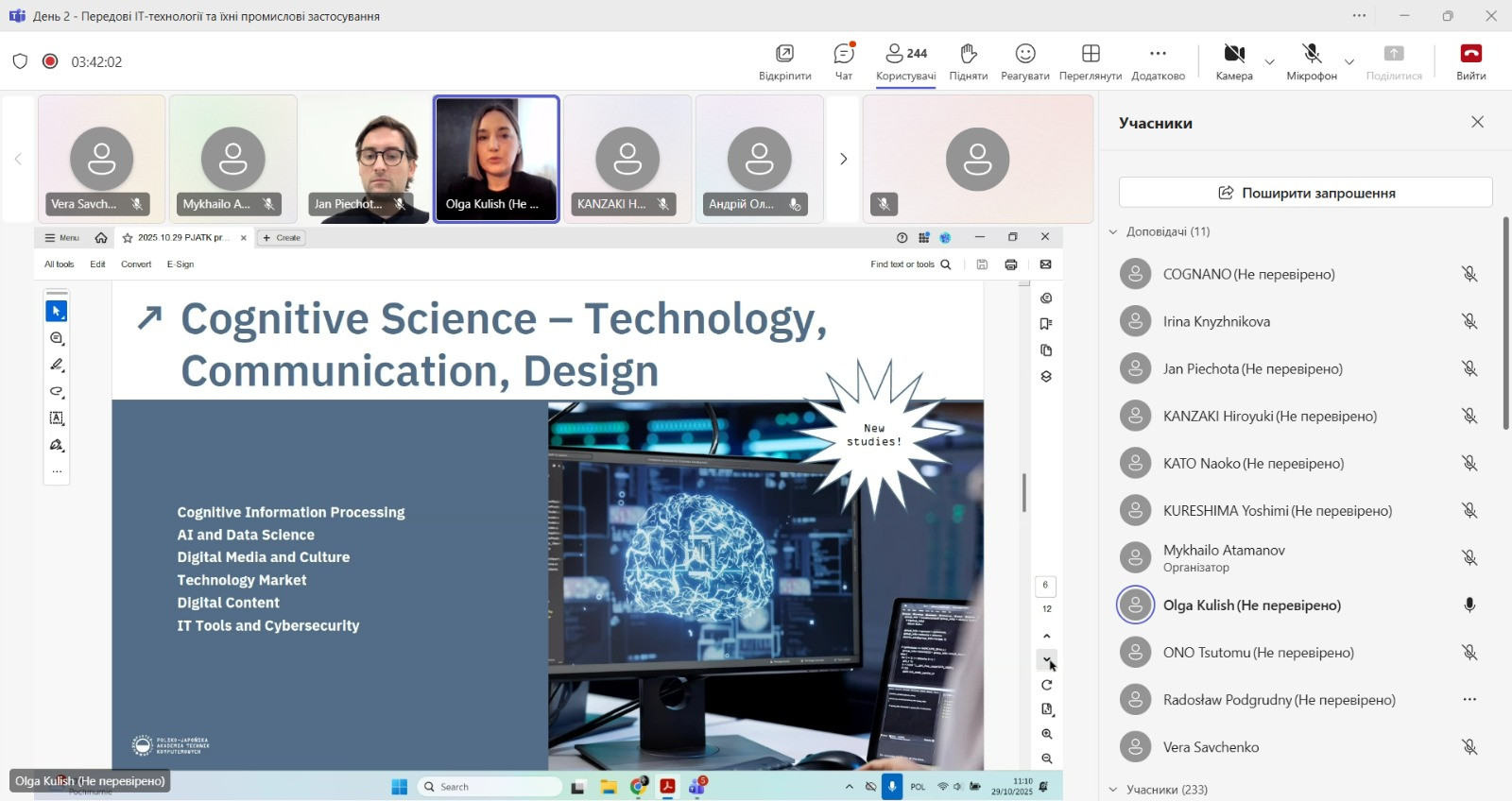Open camera options dropdown arrow

[x=1269, y=61]
